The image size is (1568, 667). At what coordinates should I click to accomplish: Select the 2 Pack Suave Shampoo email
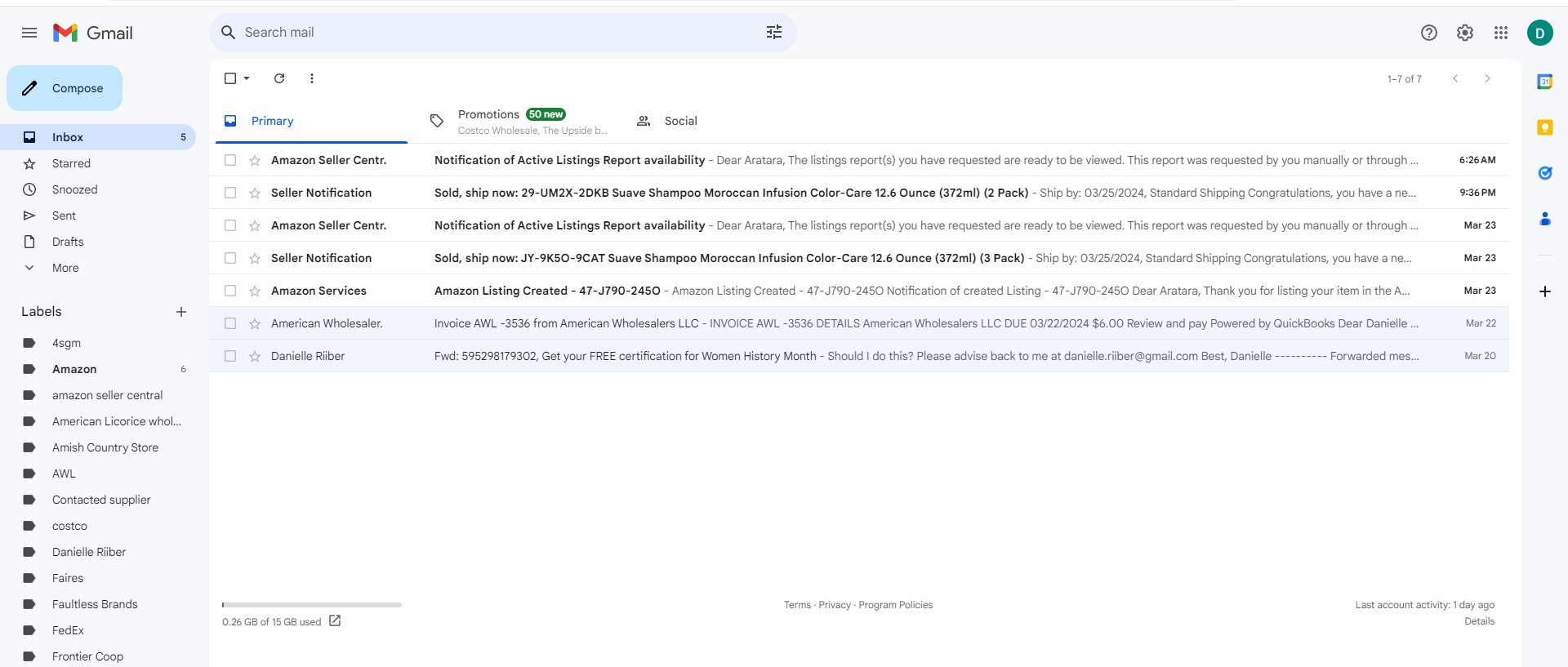tap(230, 193)
